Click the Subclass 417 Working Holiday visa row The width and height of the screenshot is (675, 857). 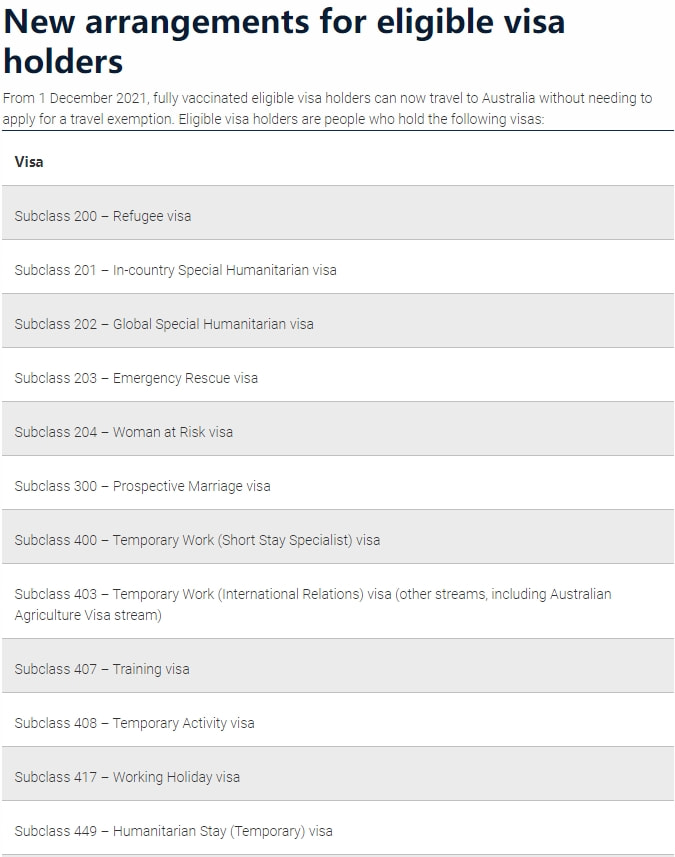click(338, 774)
